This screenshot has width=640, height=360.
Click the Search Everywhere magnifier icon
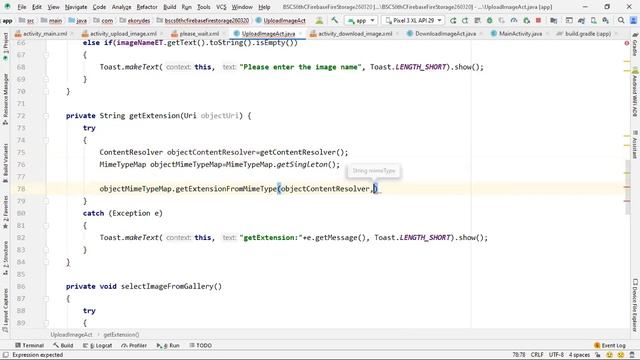(621, 20)
